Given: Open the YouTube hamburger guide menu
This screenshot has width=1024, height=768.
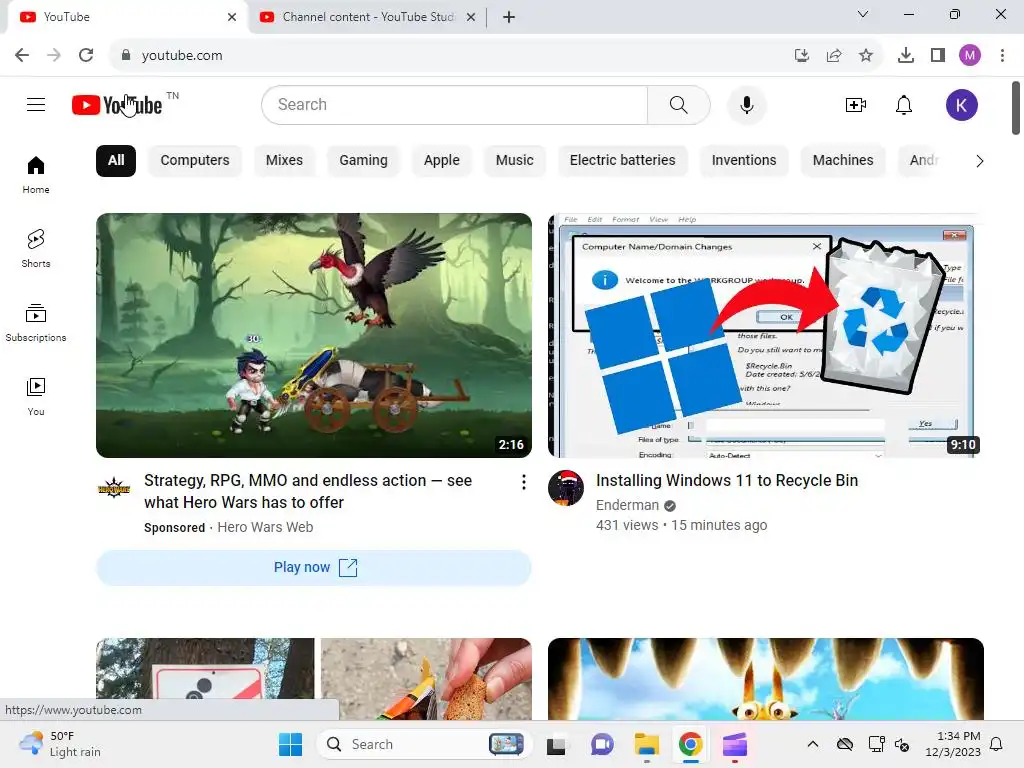Looking at the screenshot, I should pyautogui.click(x=36, y=104).
